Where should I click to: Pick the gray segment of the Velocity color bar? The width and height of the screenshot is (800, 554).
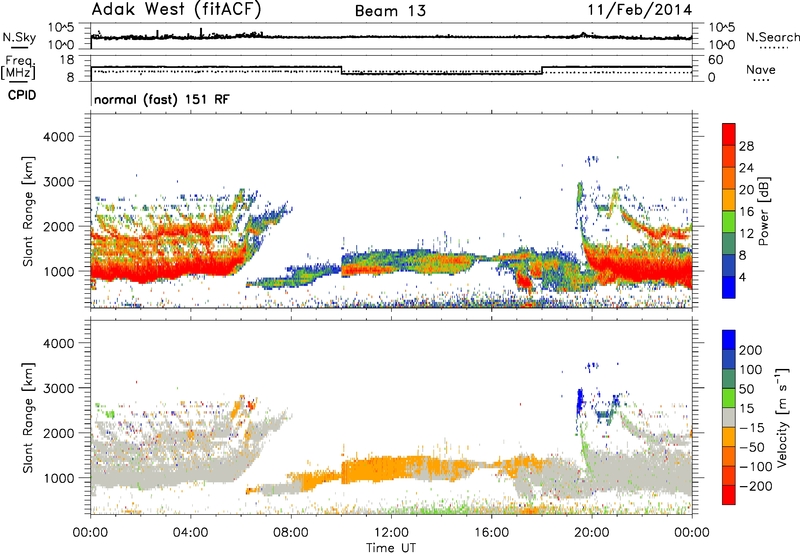point(729,418)
